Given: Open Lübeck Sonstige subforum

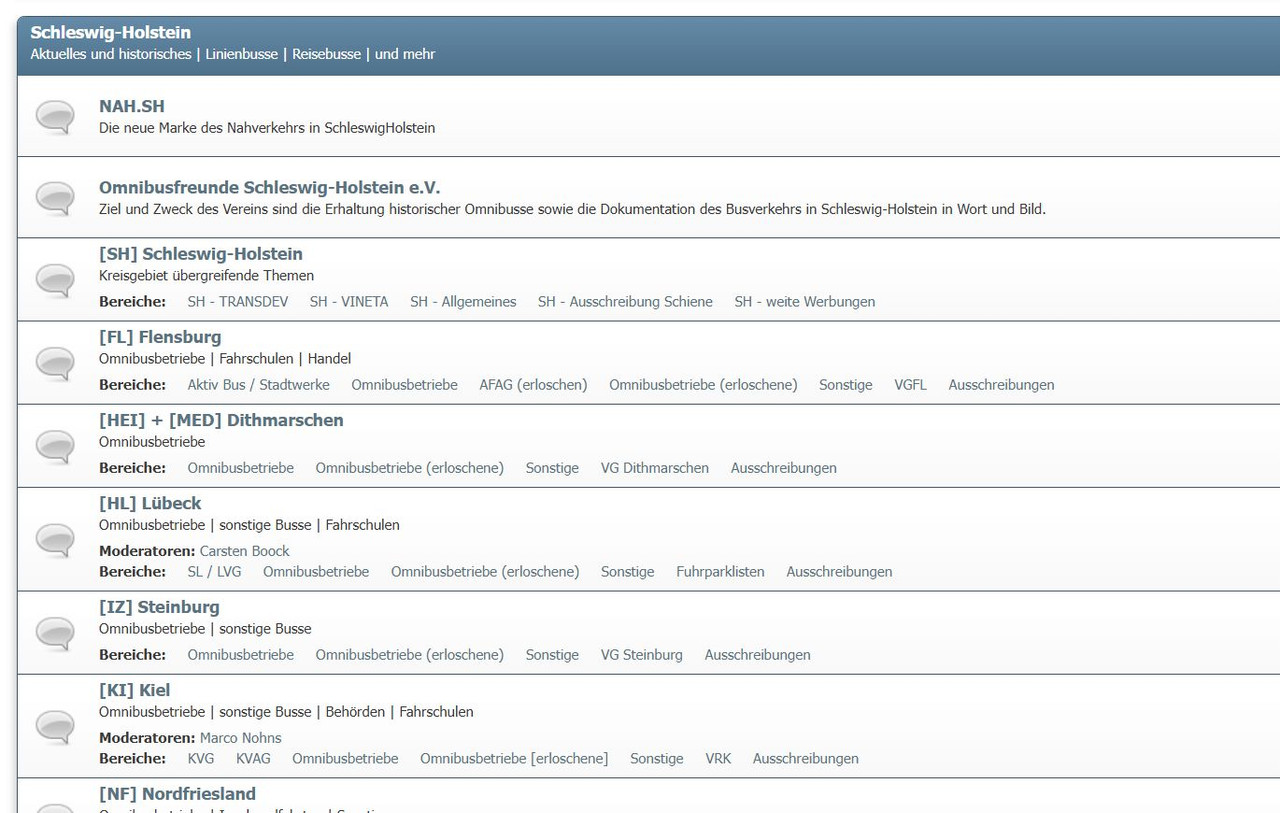Looking at the screenshot, I should pyautogui.click(x=628, y=571).
